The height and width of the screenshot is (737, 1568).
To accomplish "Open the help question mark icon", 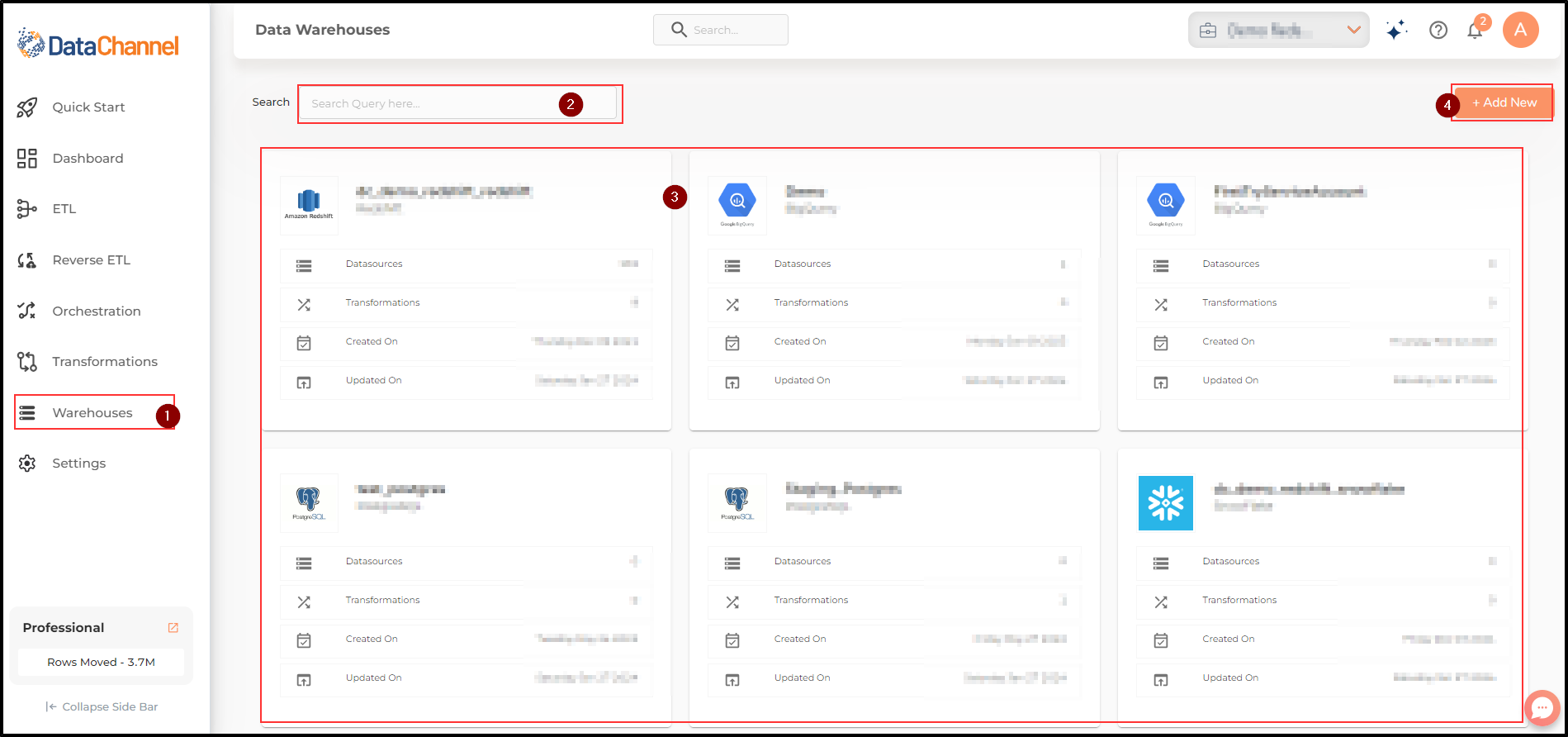I will point(1438,31).
